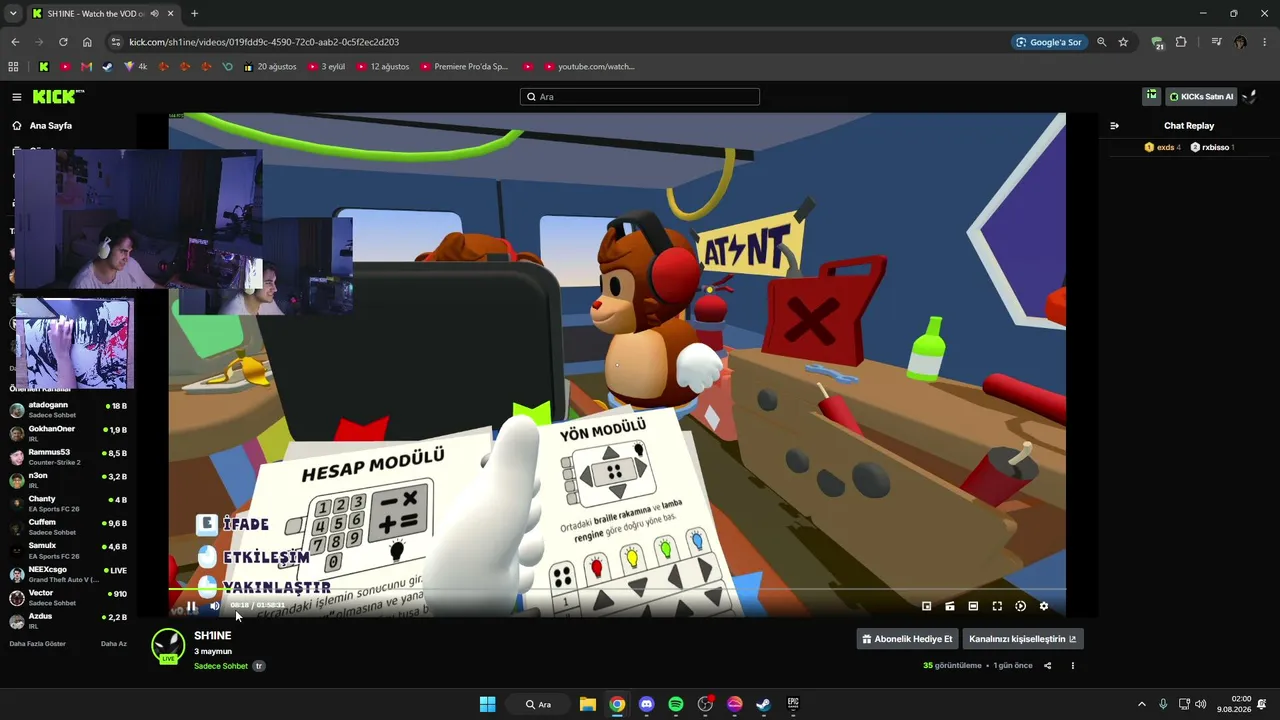The image size is (1280, 720).
Task: Open Cuffem channel in sidebar
Action: click(68, 527)
